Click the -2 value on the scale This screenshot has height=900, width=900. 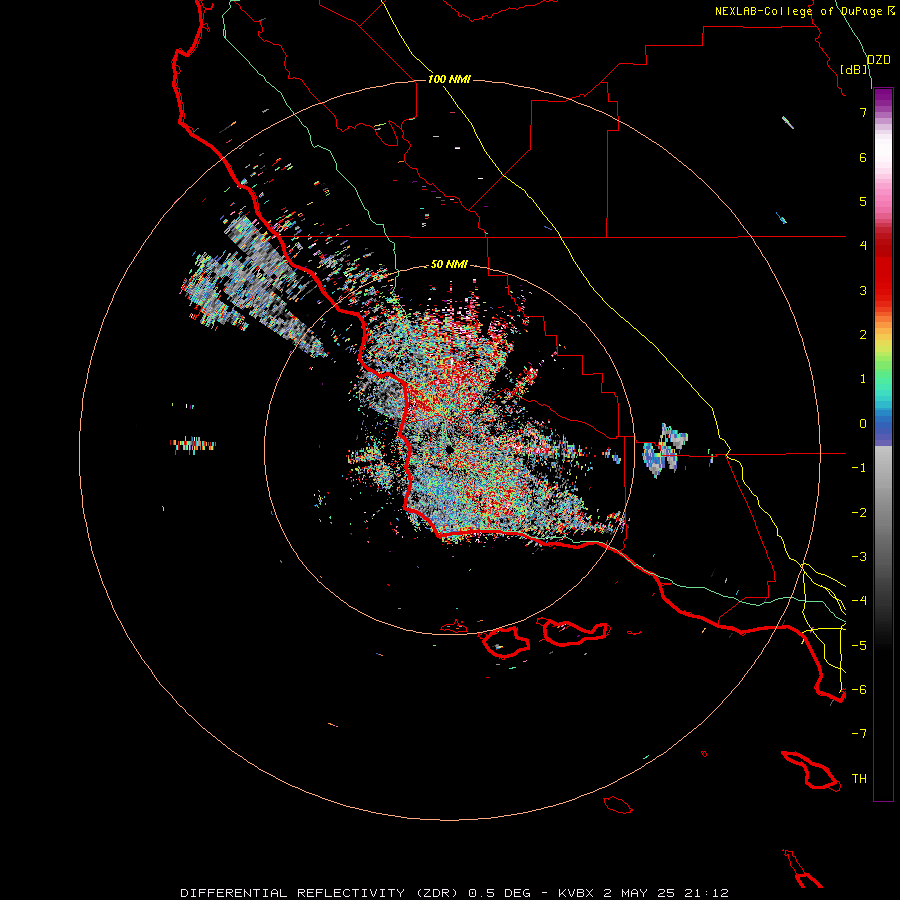click(x=859, y=513)
